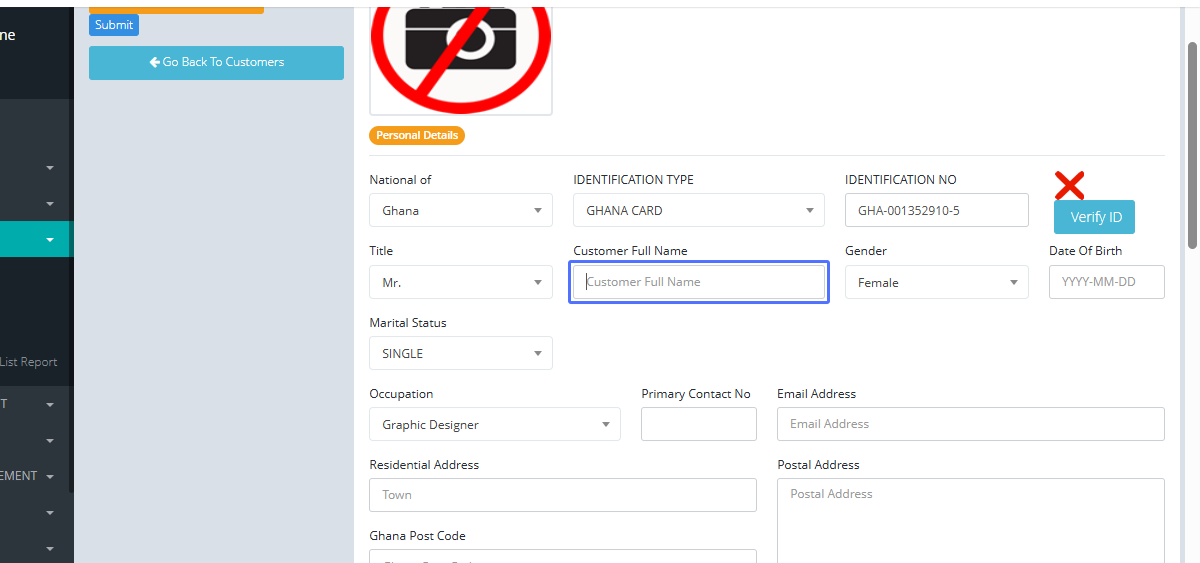
Task: Open the Occupation dropdown showing Graphic Designer
Action: pyautogui.click(x=494, y=425)
